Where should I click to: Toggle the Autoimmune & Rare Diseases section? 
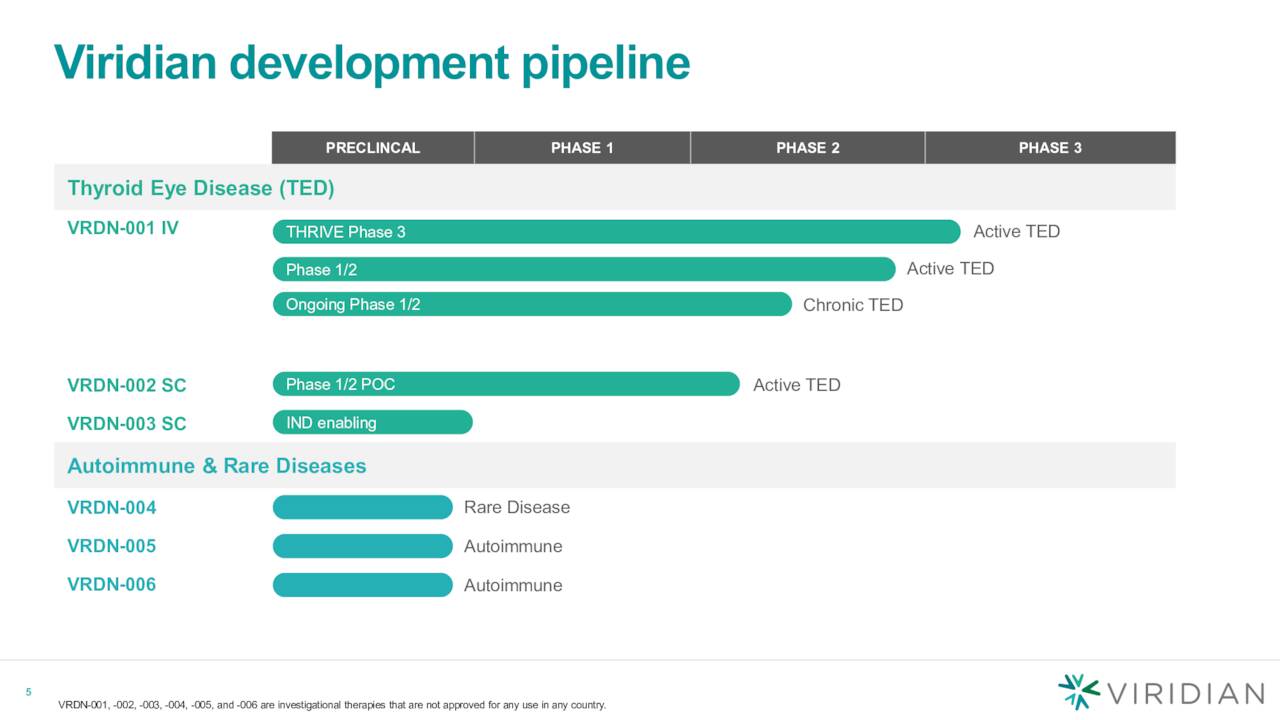(216, 465)
